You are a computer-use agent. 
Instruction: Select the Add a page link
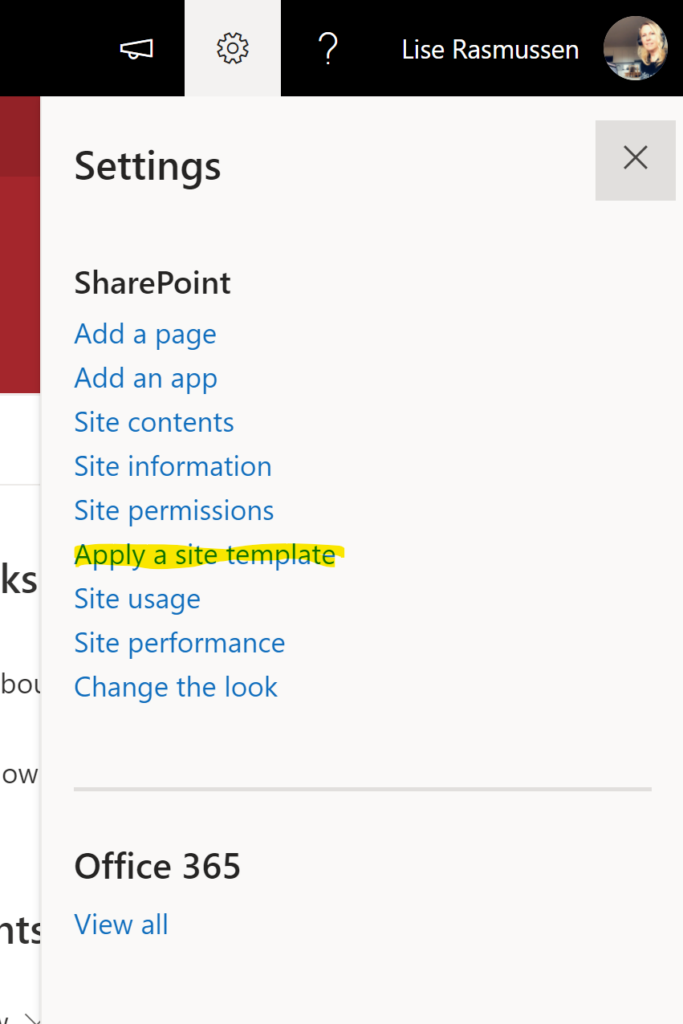[145, 334]
